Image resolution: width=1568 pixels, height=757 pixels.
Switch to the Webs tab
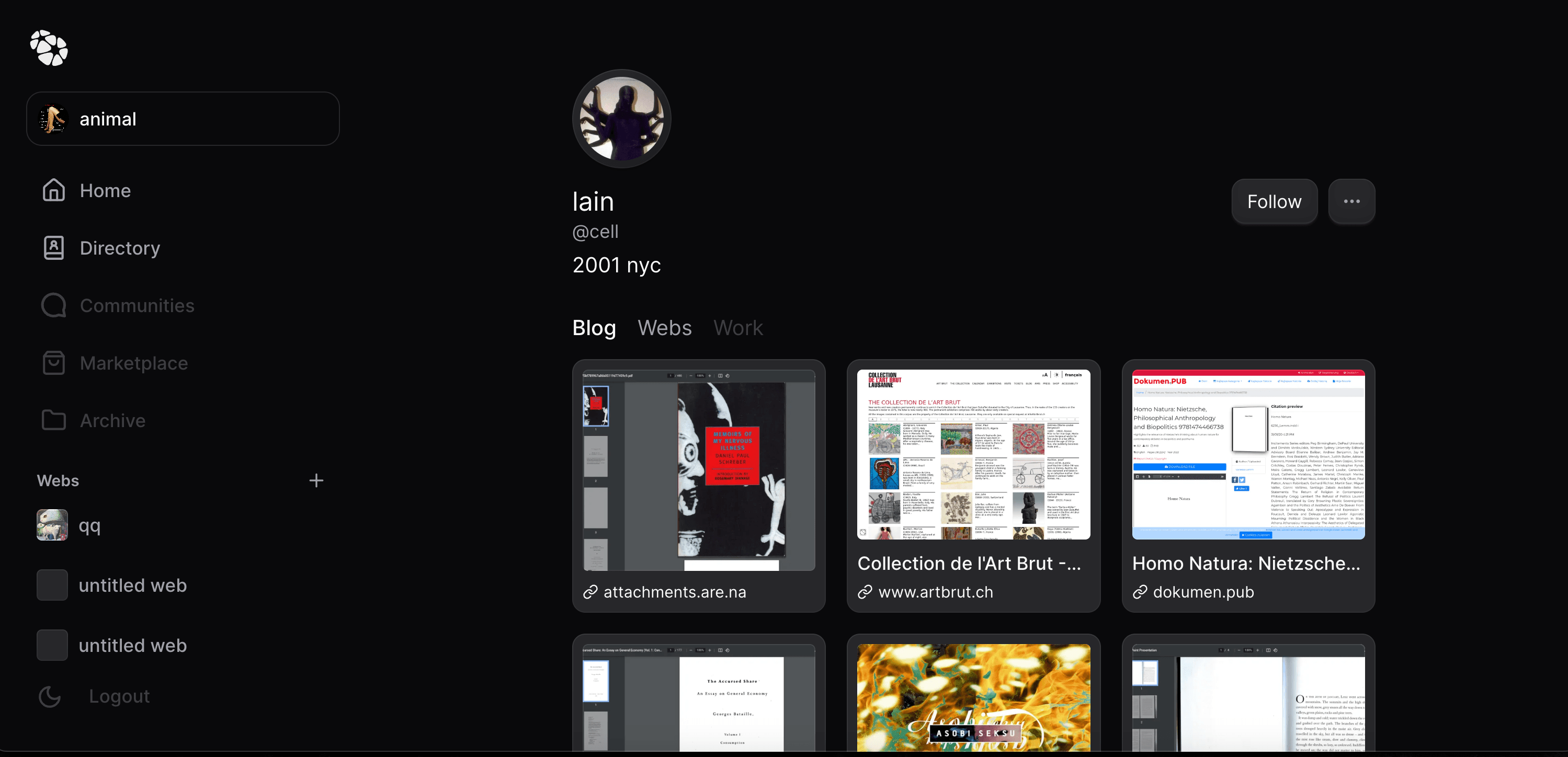[665, 328]
